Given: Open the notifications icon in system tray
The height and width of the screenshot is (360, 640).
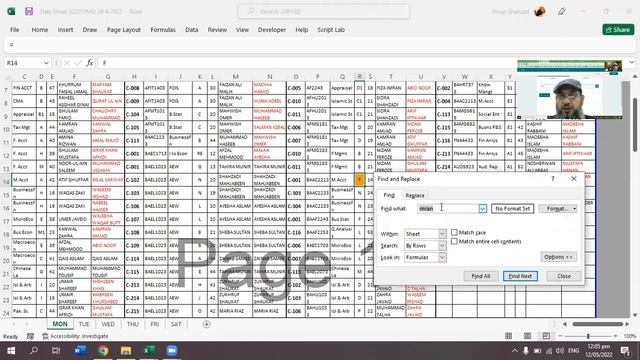Looking at the screenshot, I should click(625, 351).
